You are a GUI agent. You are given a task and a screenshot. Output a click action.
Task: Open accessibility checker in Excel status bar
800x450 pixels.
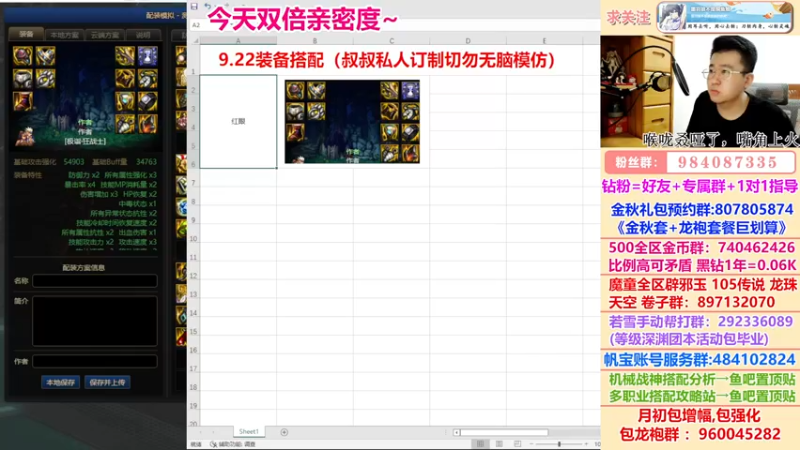(233, 444)
